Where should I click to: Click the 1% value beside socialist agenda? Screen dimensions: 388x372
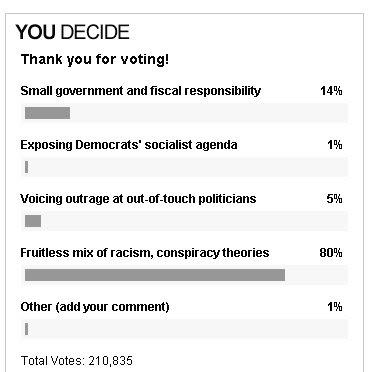tap(334, 145)
